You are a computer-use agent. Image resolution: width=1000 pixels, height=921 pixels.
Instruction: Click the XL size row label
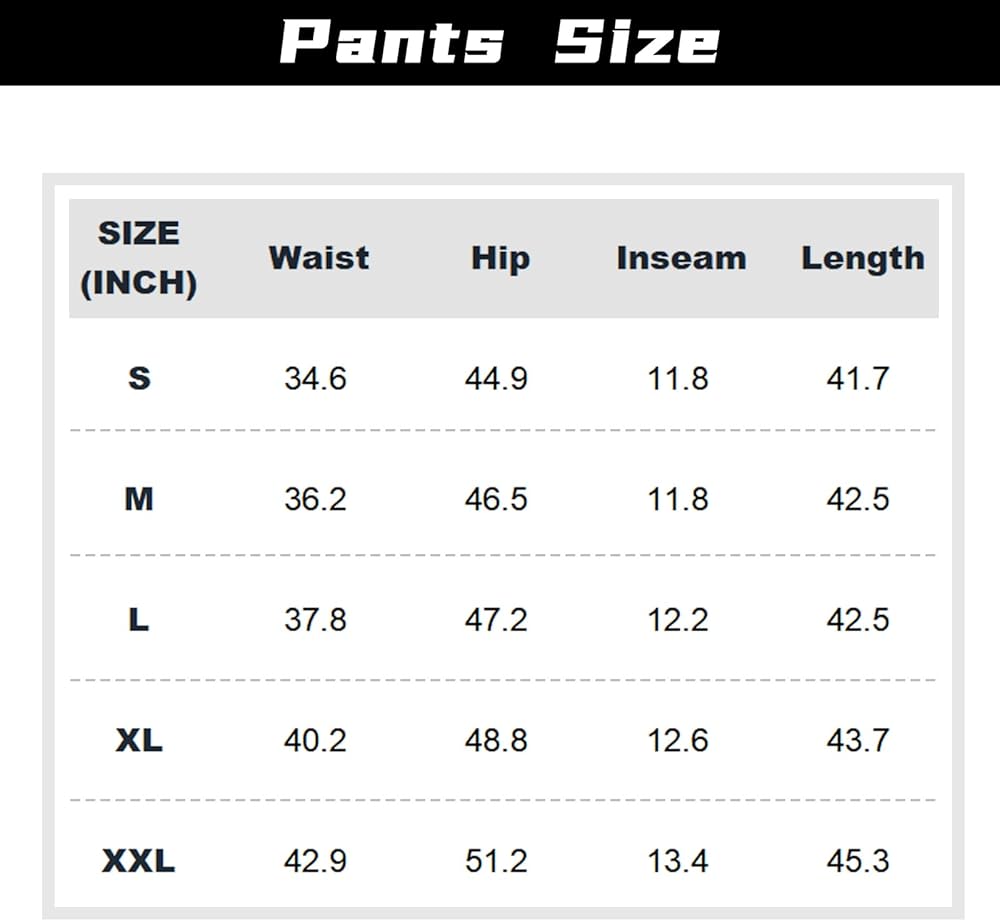point(139,741)
